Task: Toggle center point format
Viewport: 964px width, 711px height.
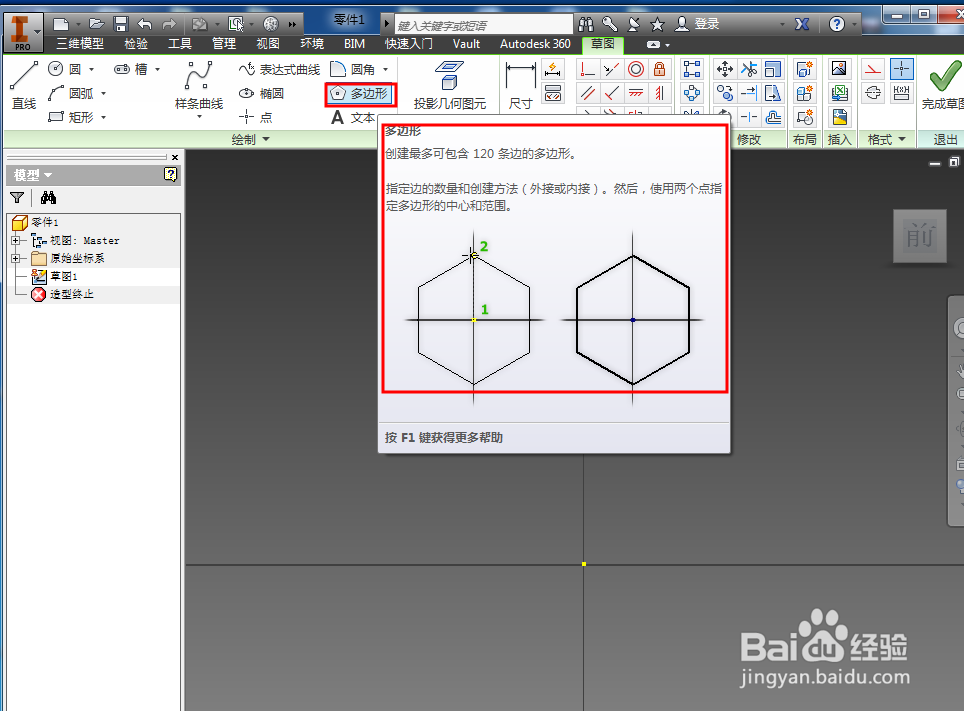Action: [x=901, y=69]
